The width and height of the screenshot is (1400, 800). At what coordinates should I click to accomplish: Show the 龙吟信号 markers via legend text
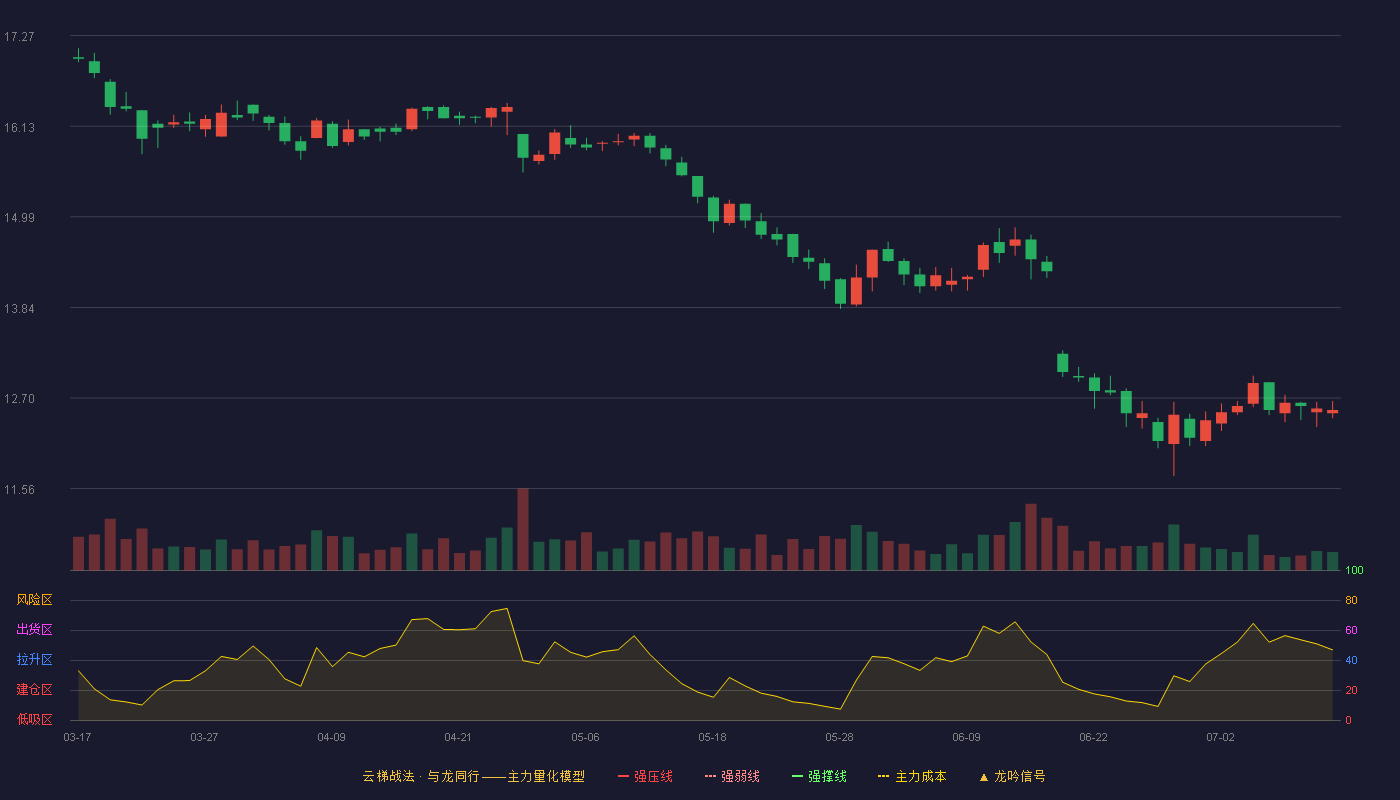pos(1019,776)
